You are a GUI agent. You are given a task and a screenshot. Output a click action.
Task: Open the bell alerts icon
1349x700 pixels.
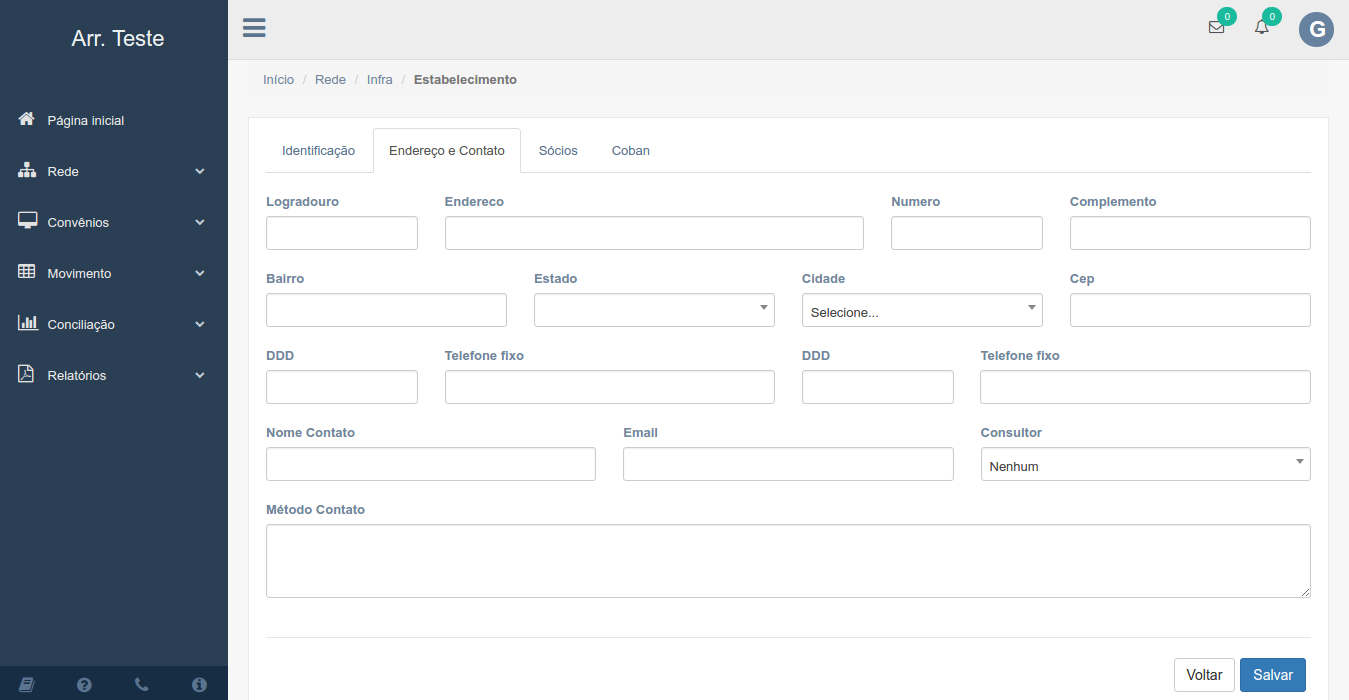tap(1262, 28)
